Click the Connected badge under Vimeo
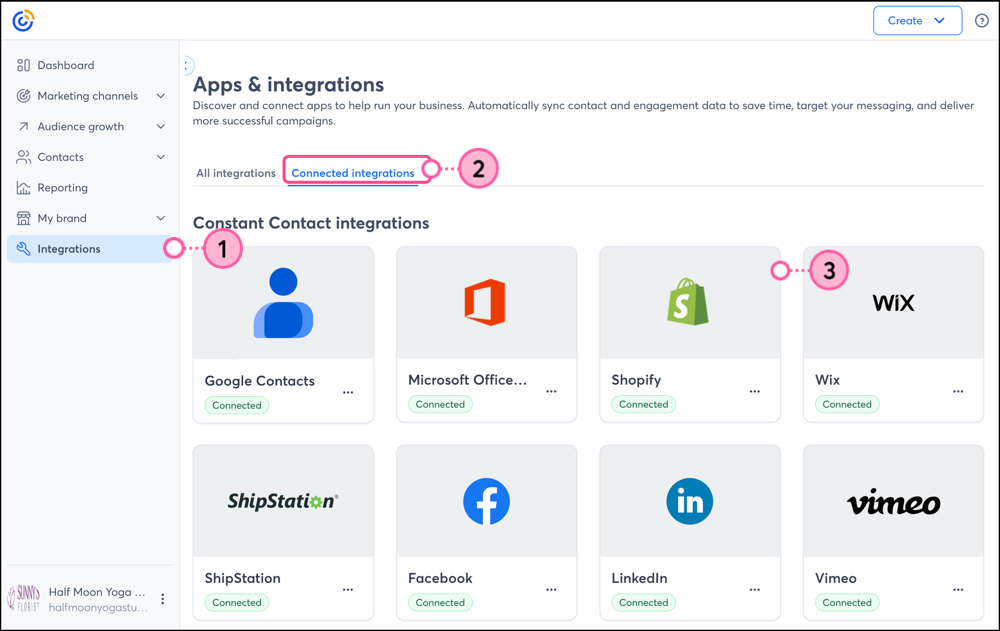Viewport: 1000px width, 631px height. point(847,602)
